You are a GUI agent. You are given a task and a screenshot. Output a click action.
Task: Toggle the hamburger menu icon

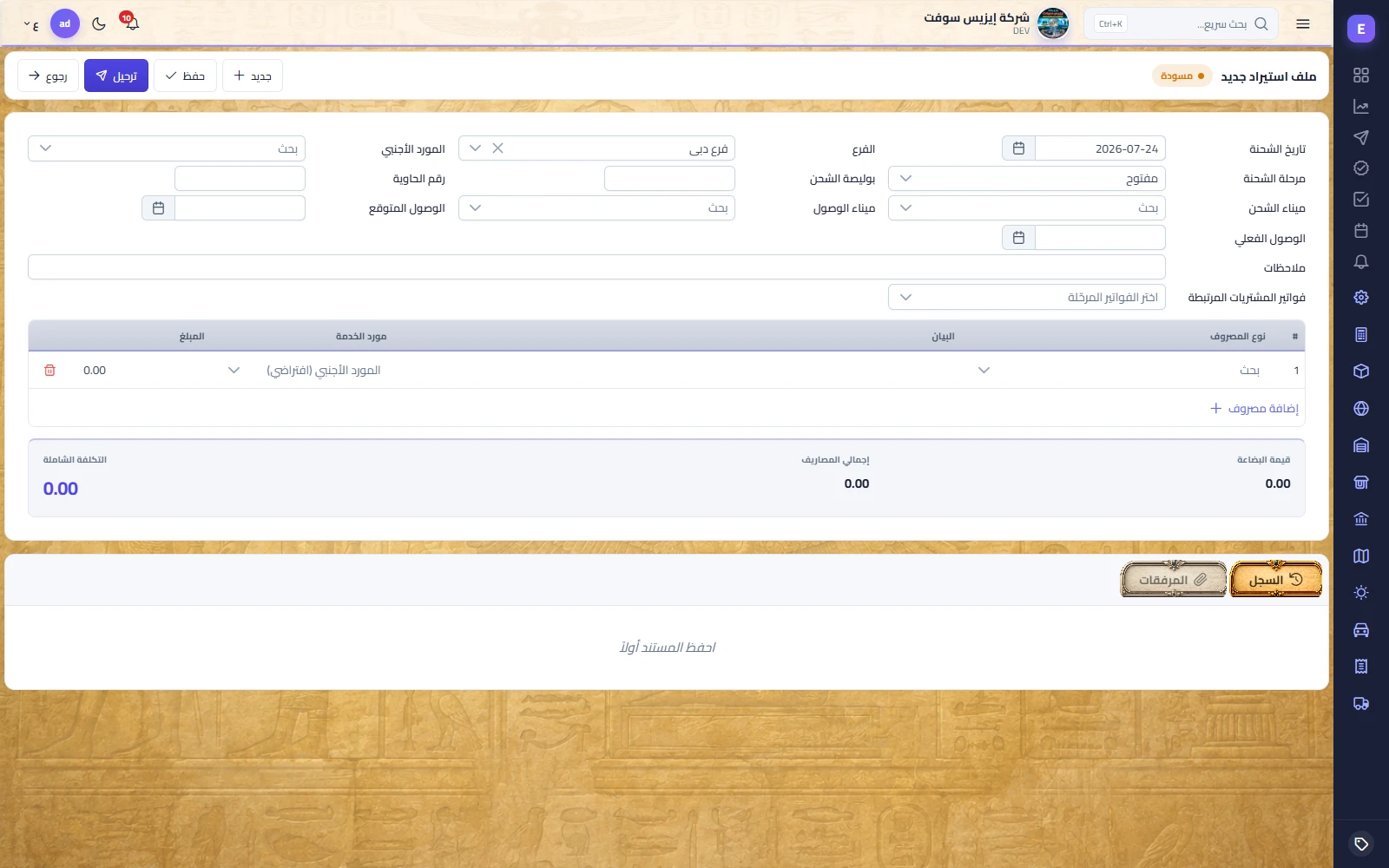coord(1302,24)
